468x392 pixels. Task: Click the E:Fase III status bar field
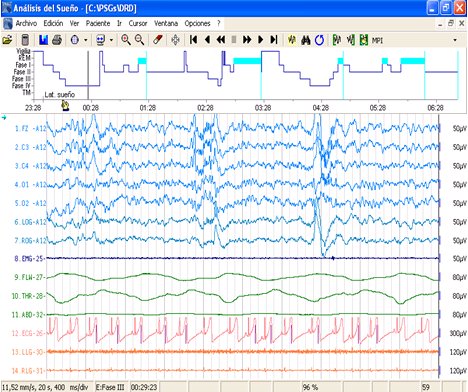coord(110,387)
